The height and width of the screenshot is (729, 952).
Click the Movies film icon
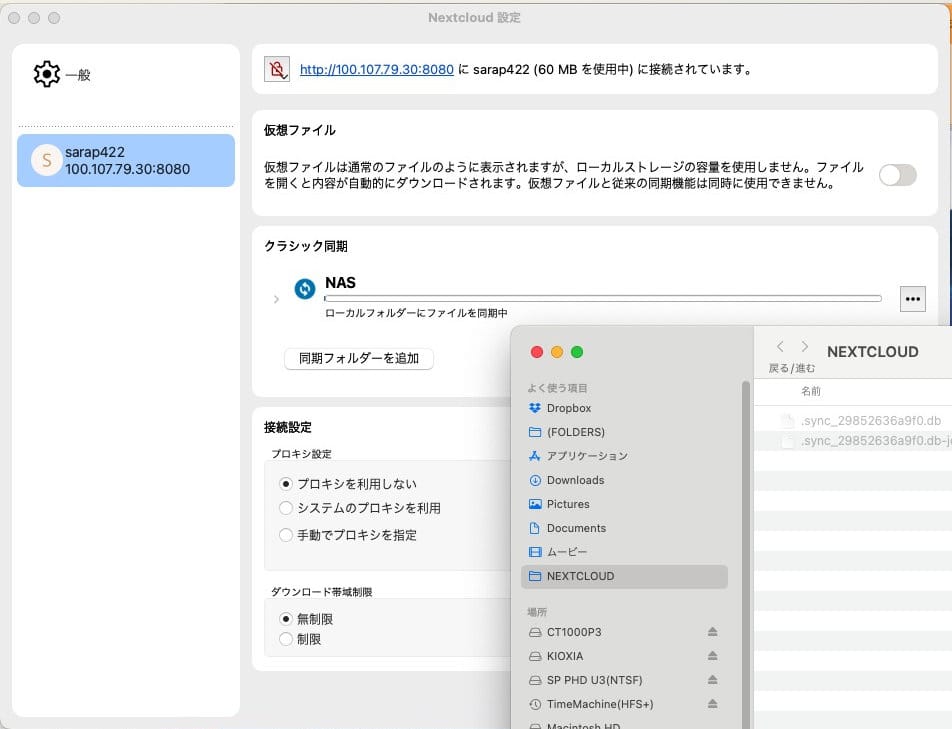click(x=535, y=552)
